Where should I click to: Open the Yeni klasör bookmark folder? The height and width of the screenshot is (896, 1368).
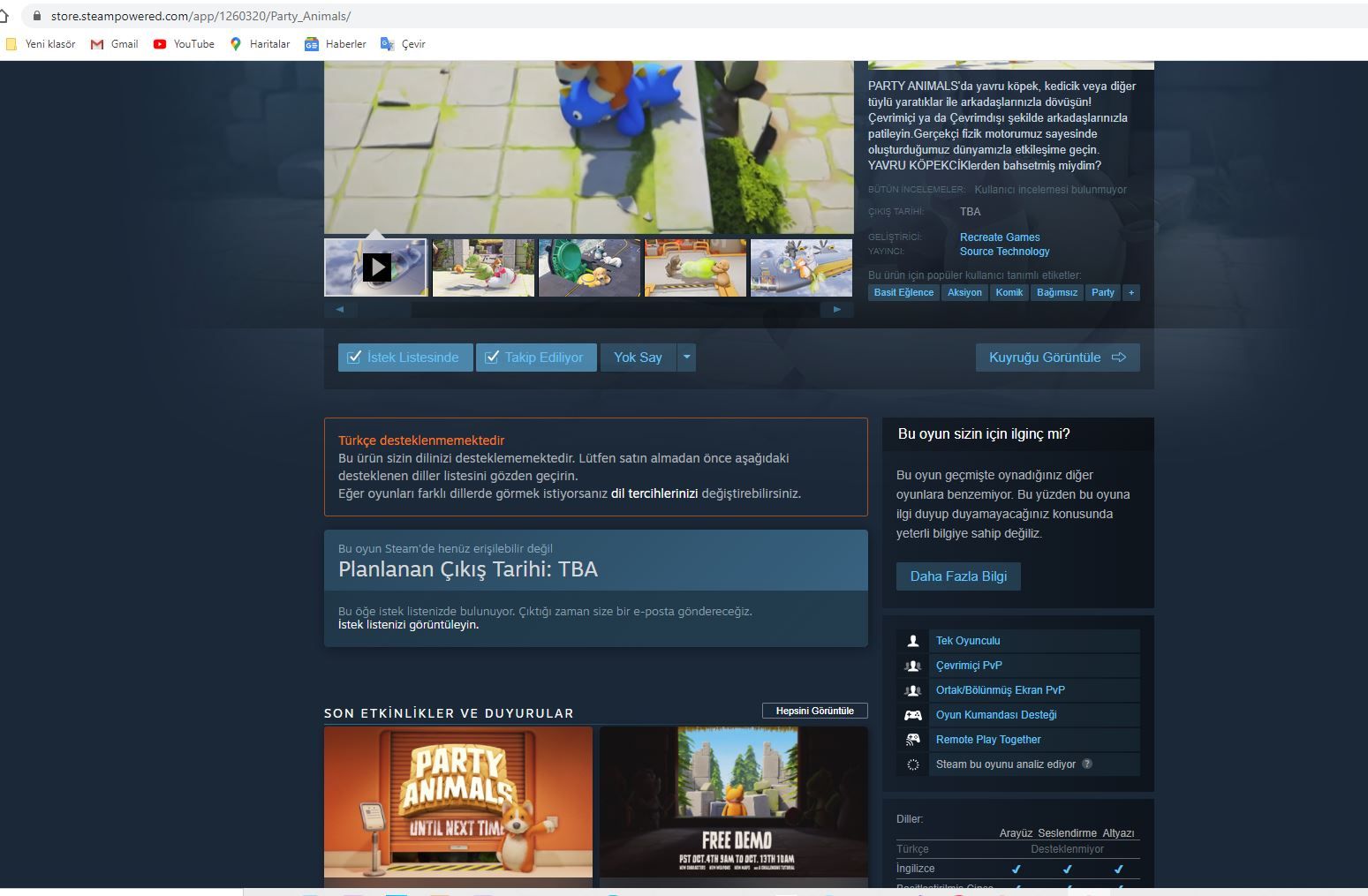click(41, 44)
